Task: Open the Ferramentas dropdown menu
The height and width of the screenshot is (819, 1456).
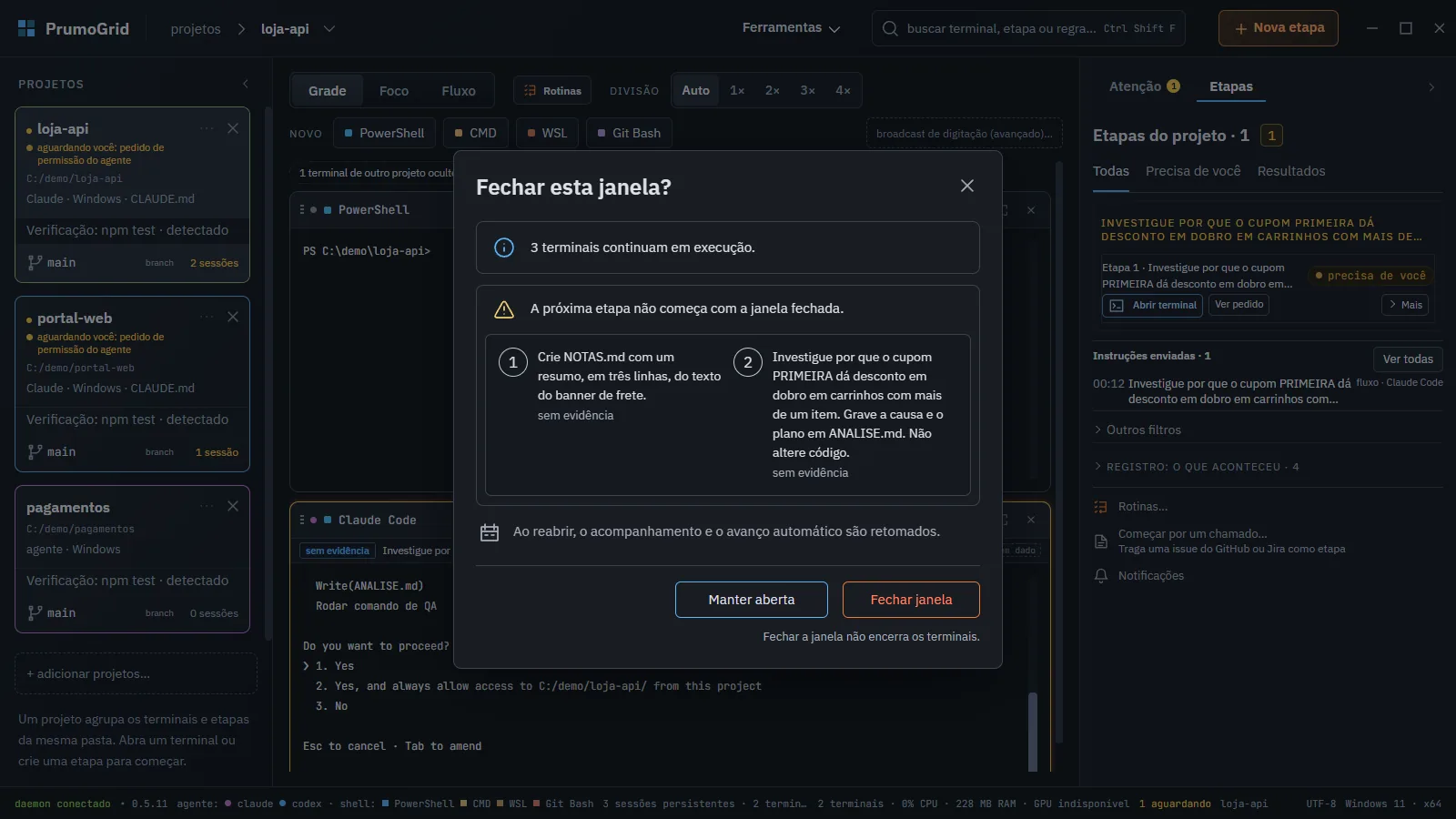Action: [791, 28]
